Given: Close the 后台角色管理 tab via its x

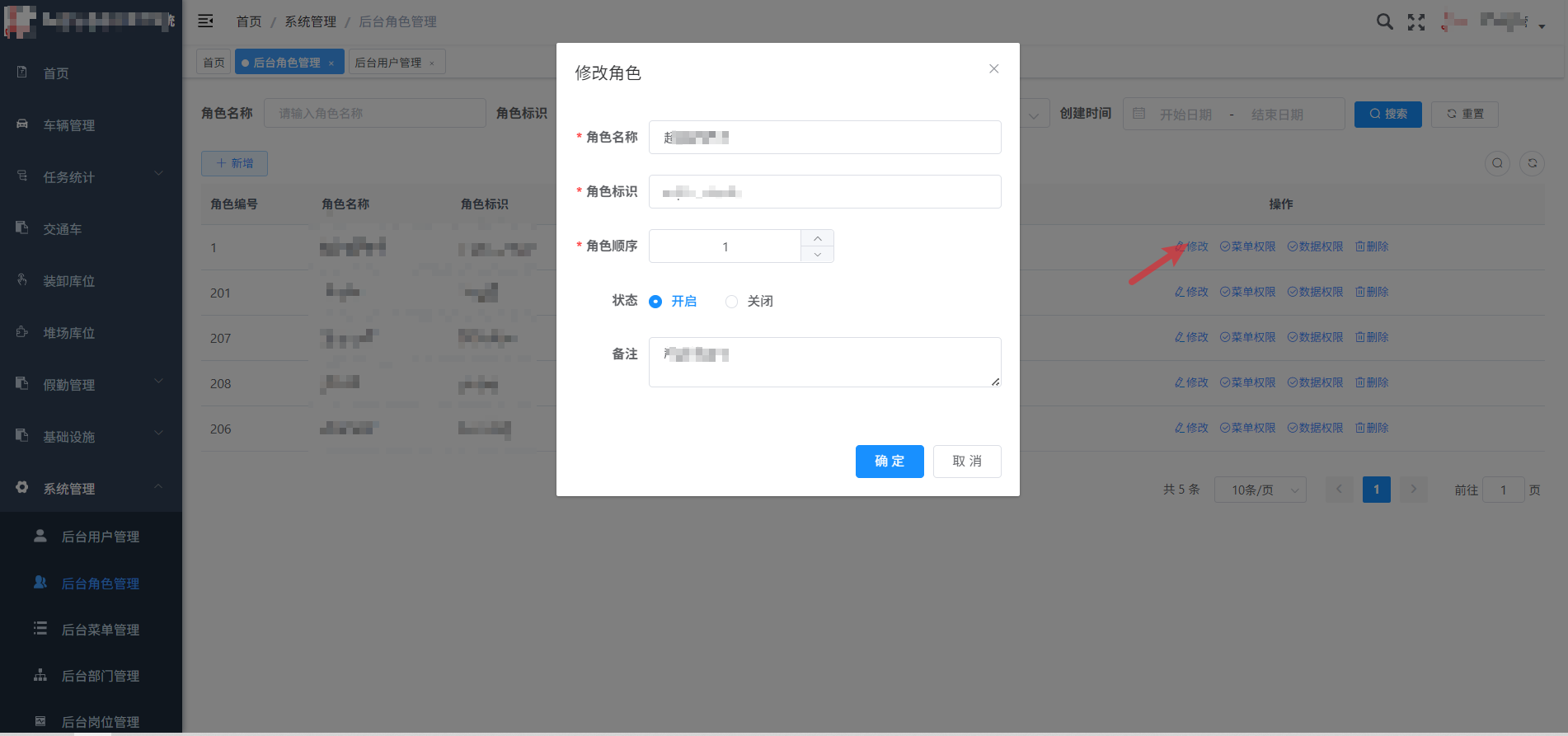Looking at the screenshot, I should point(331,63).
